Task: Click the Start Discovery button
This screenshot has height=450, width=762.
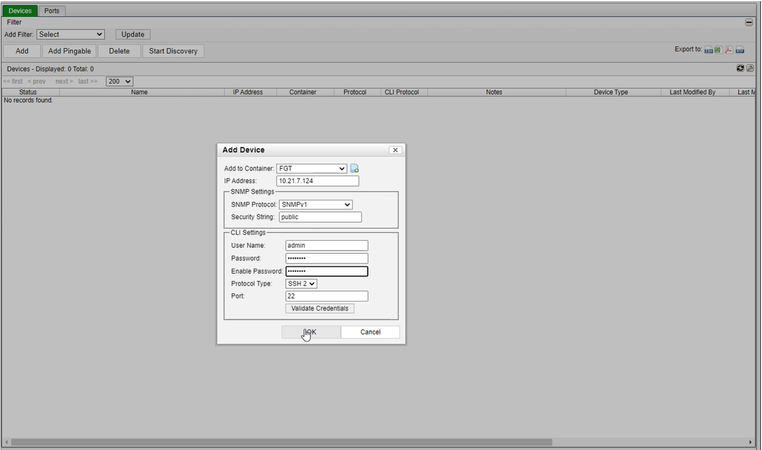Action: (173, 50)
